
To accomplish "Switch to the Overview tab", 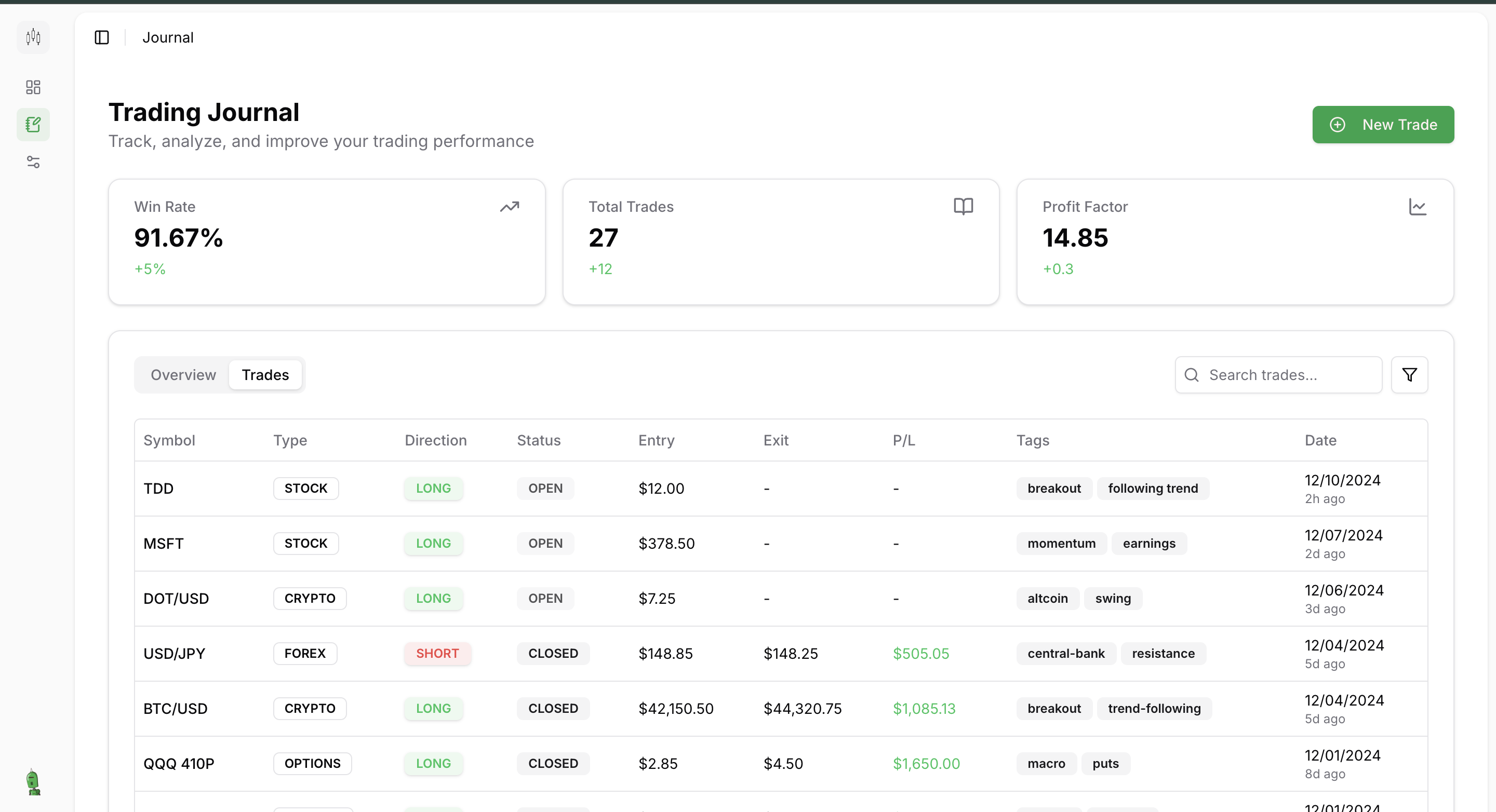I will [183, 375].
